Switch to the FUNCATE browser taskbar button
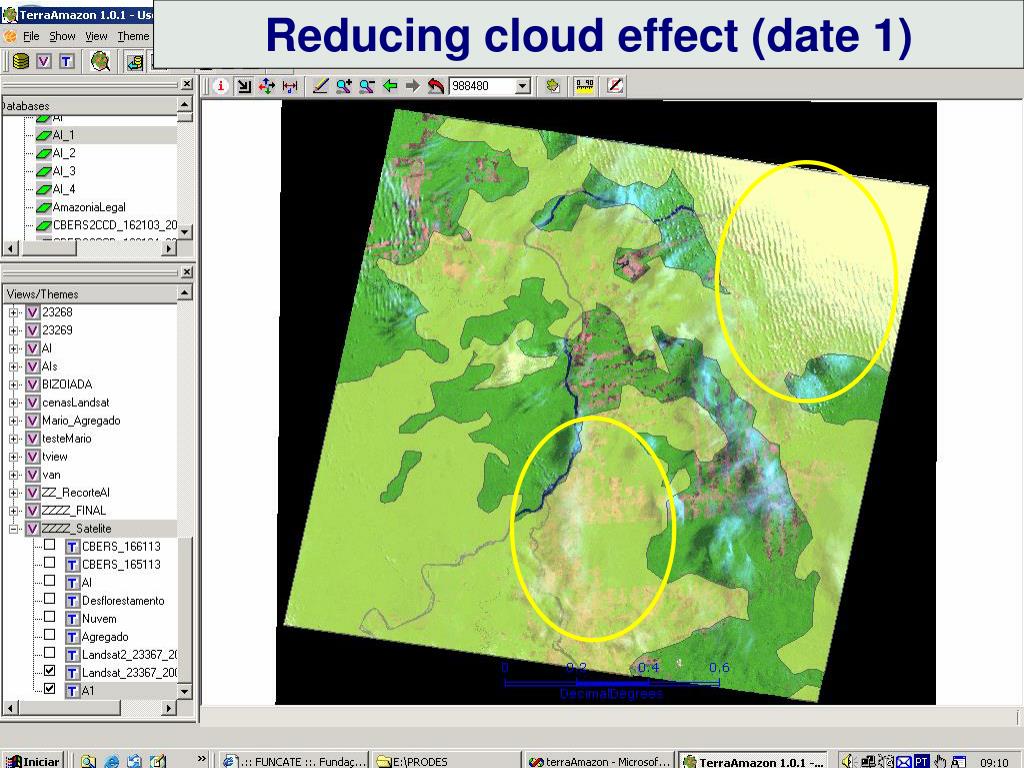This screenshot has height=768, width=1024. 293,761
